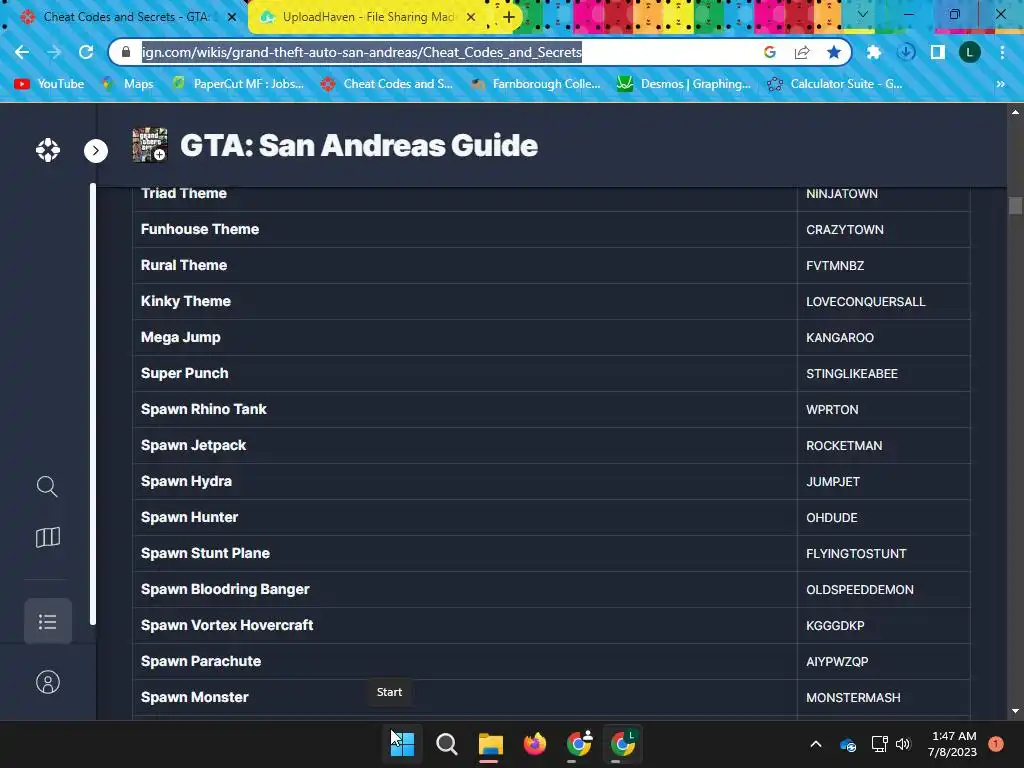Reload the page with the refresh icon
The image size is (1024, 768).
86,52
